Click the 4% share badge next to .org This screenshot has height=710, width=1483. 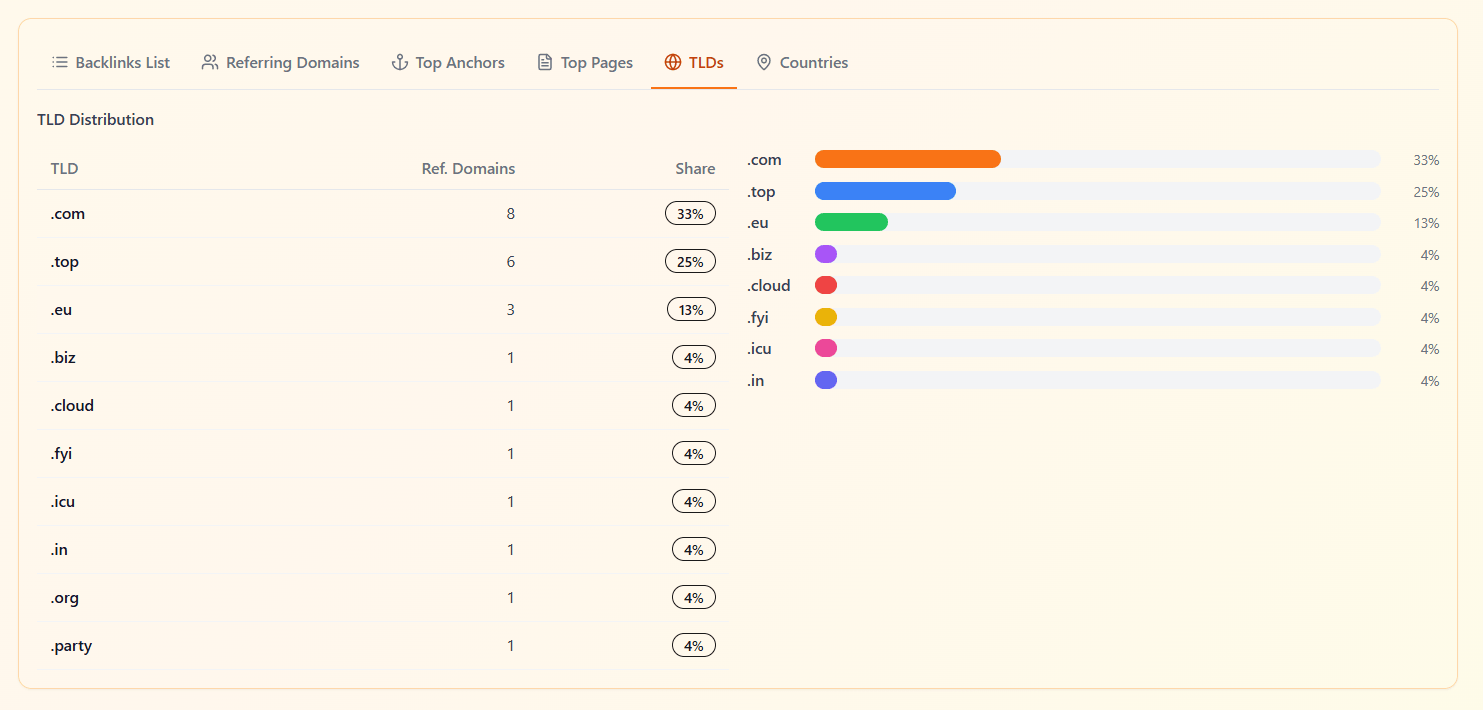pos(694,597)
